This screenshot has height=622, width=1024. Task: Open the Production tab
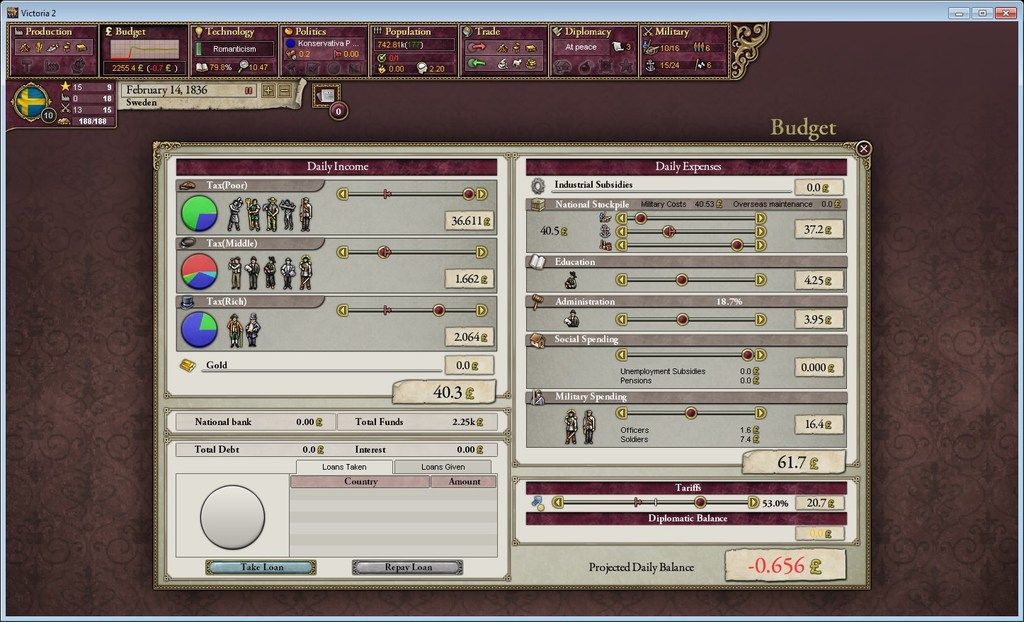click(x=54, y=50)
